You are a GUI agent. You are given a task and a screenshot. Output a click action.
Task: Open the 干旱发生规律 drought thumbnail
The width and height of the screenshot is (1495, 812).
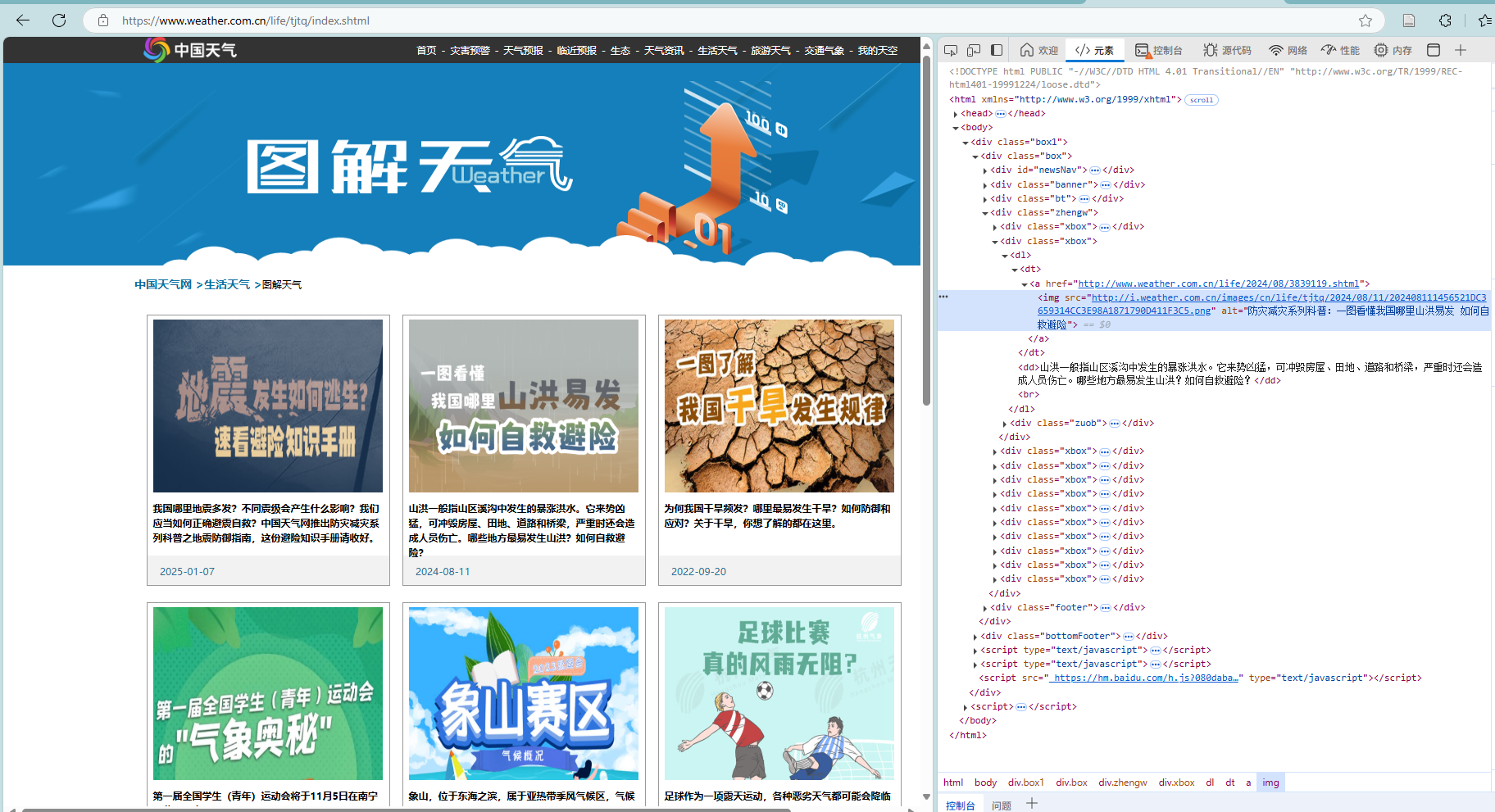click(779, 406)
